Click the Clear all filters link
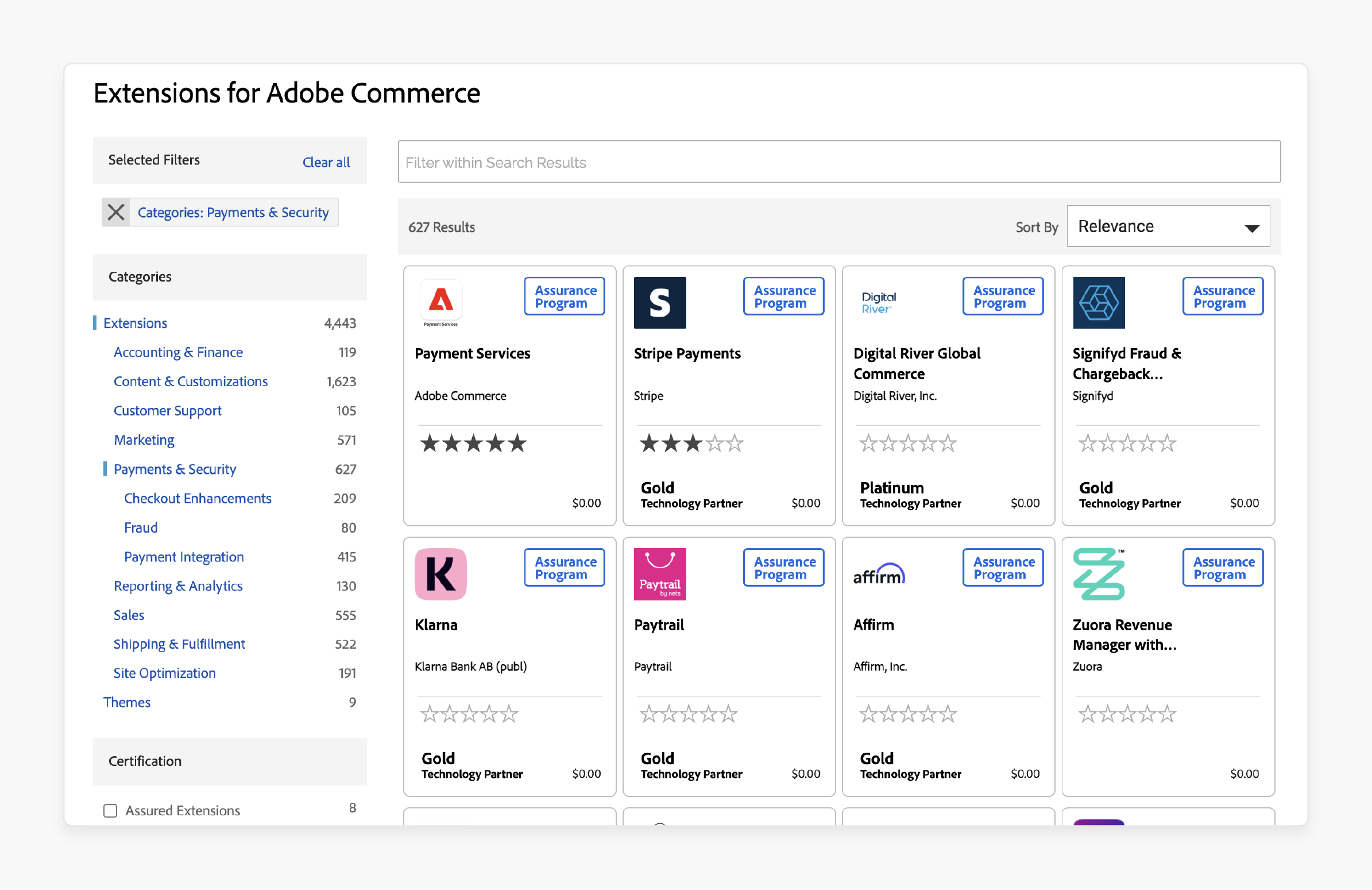Screen dimensions: 1372x890 pyautogui.click(x=326, y=160)
